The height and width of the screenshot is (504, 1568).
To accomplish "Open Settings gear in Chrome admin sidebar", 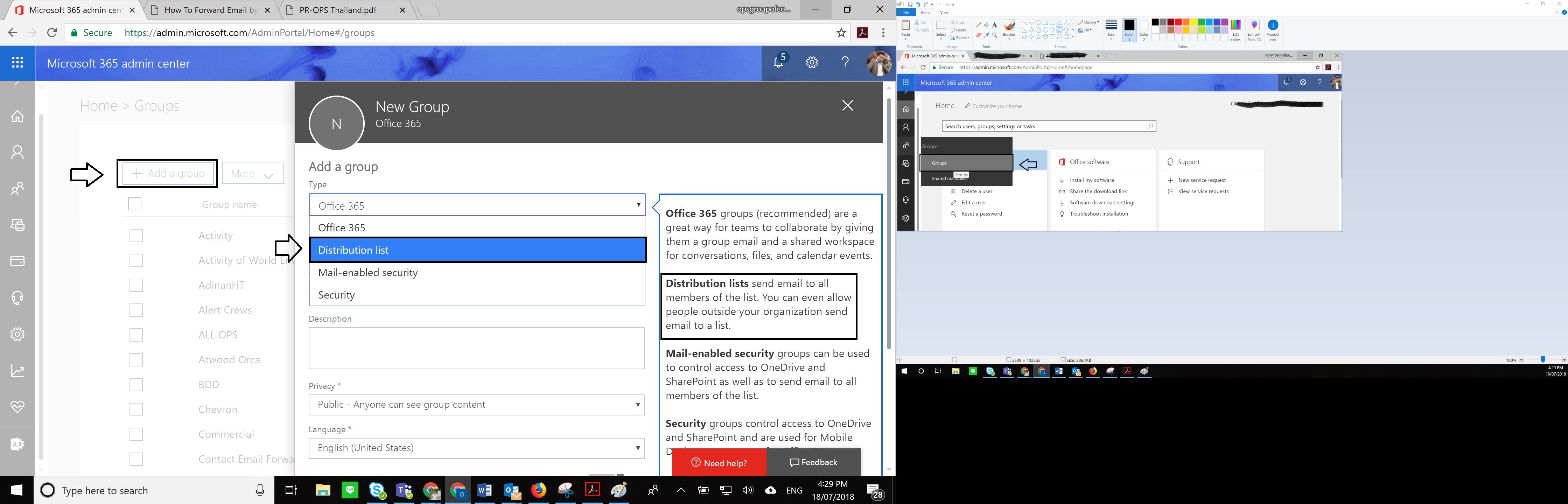I will tap(17, 334).
